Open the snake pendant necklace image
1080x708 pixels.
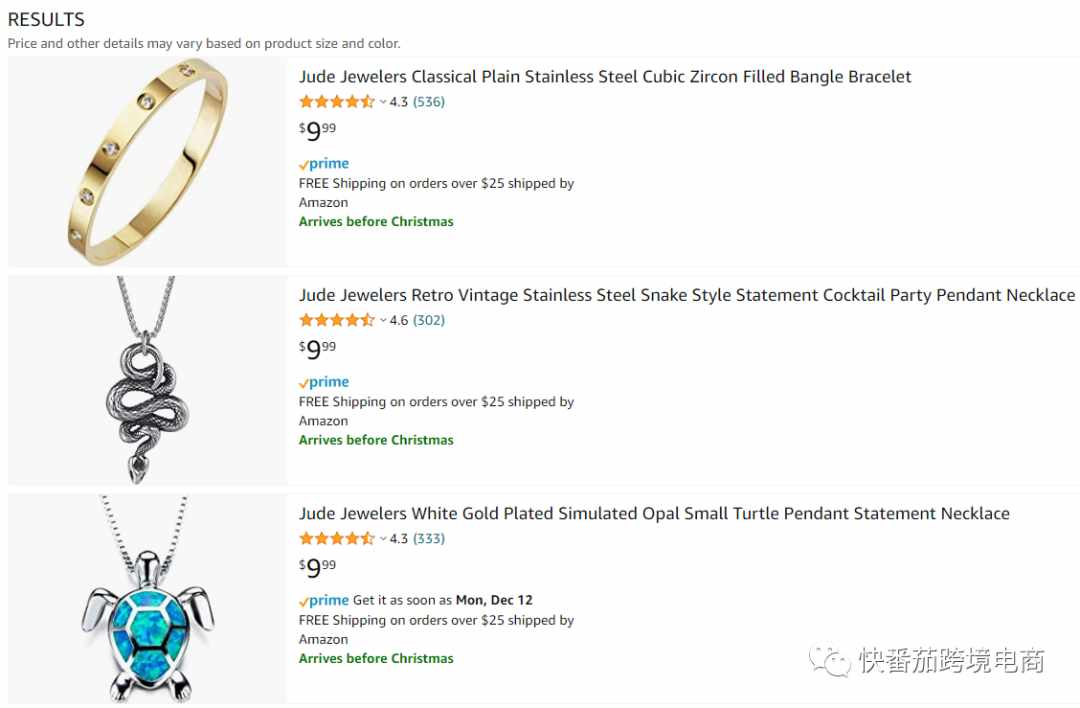click(x=147, y=380)
